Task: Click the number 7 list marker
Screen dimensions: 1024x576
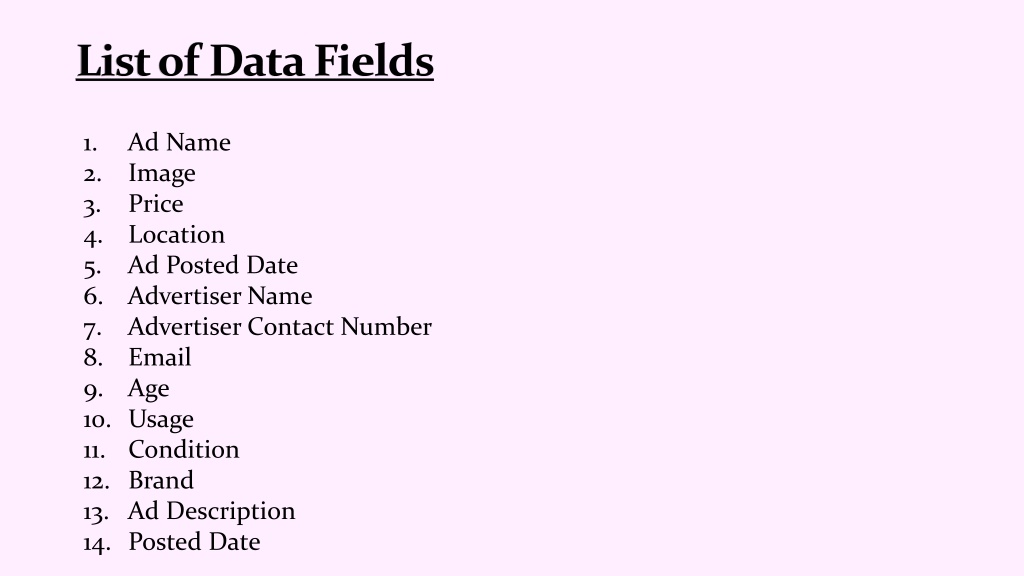Action: point(92,328)
